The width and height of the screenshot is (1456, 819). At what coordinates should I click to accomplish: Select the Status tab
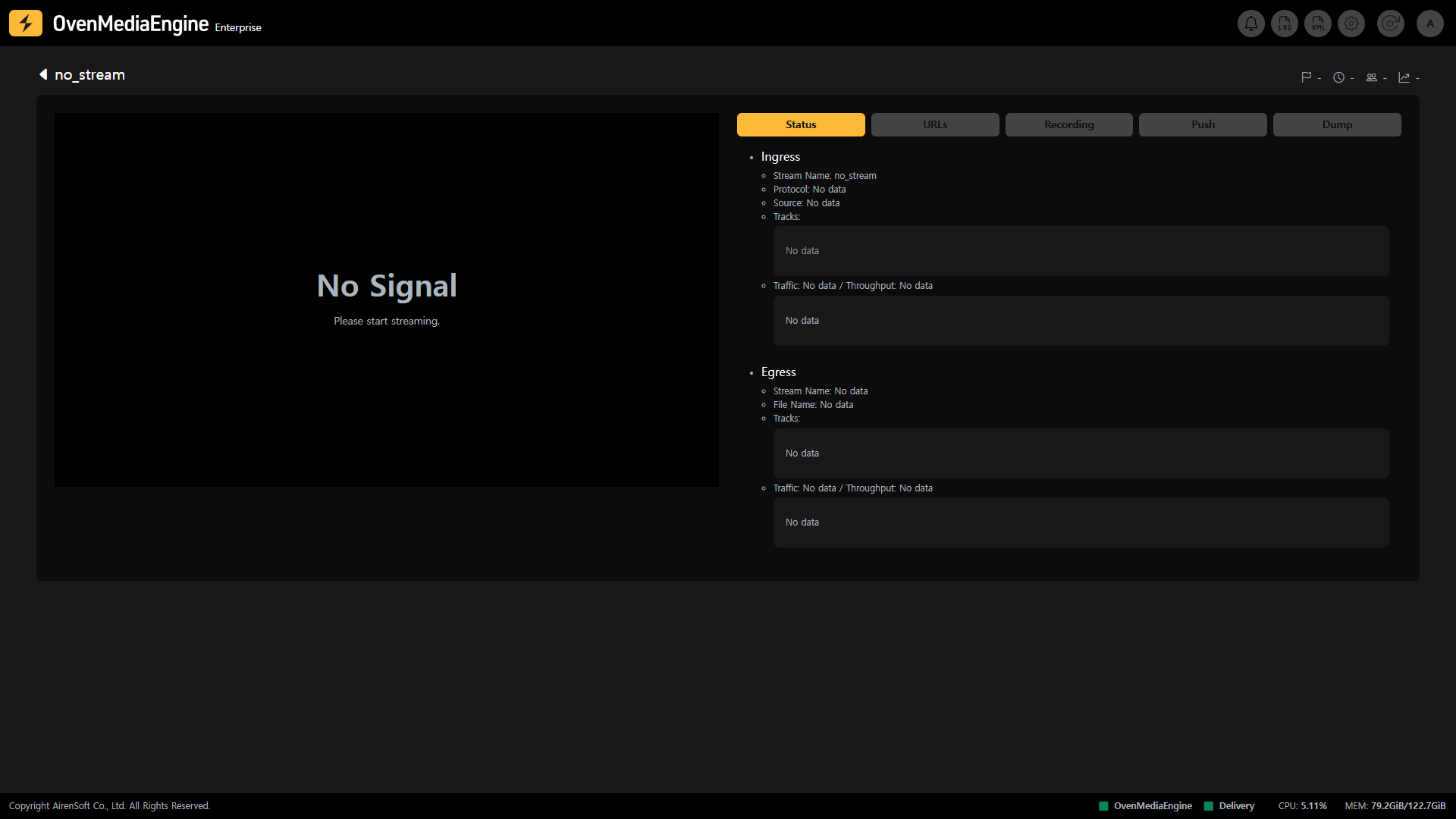801,124
